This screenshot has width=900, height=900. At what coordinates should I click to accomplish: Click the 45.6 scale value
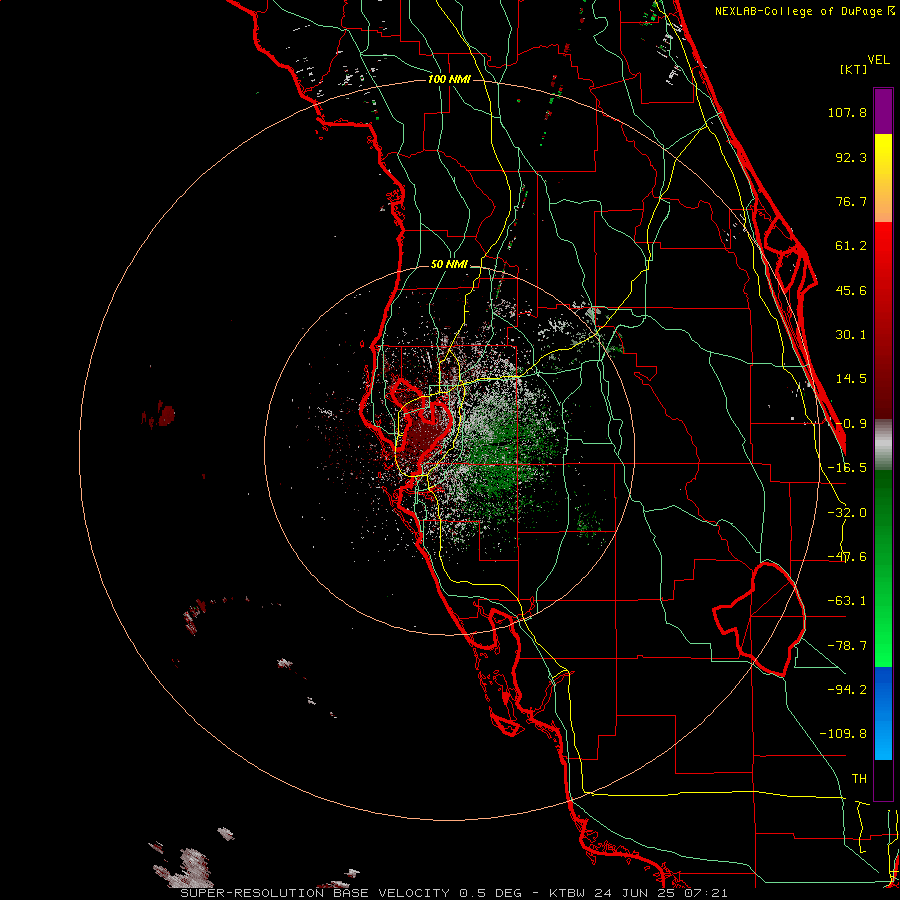851,290
